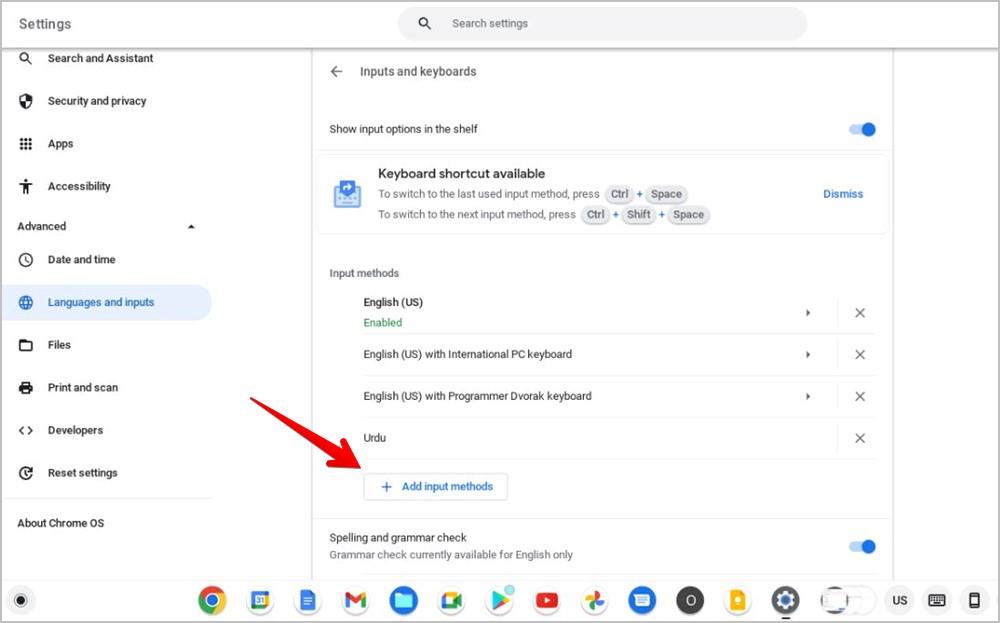This screenshot has width=1000, height=623.
Task: Click Add input methods button
Action: [x=436, y=487]
